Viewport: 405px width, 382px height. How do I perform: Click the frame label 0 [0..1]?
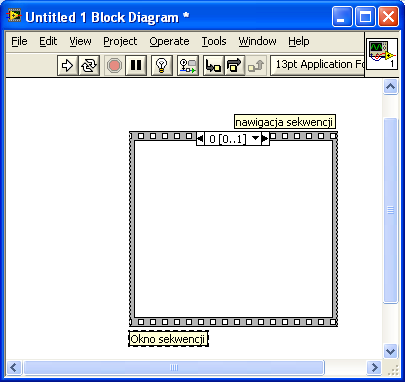[227, 139]
